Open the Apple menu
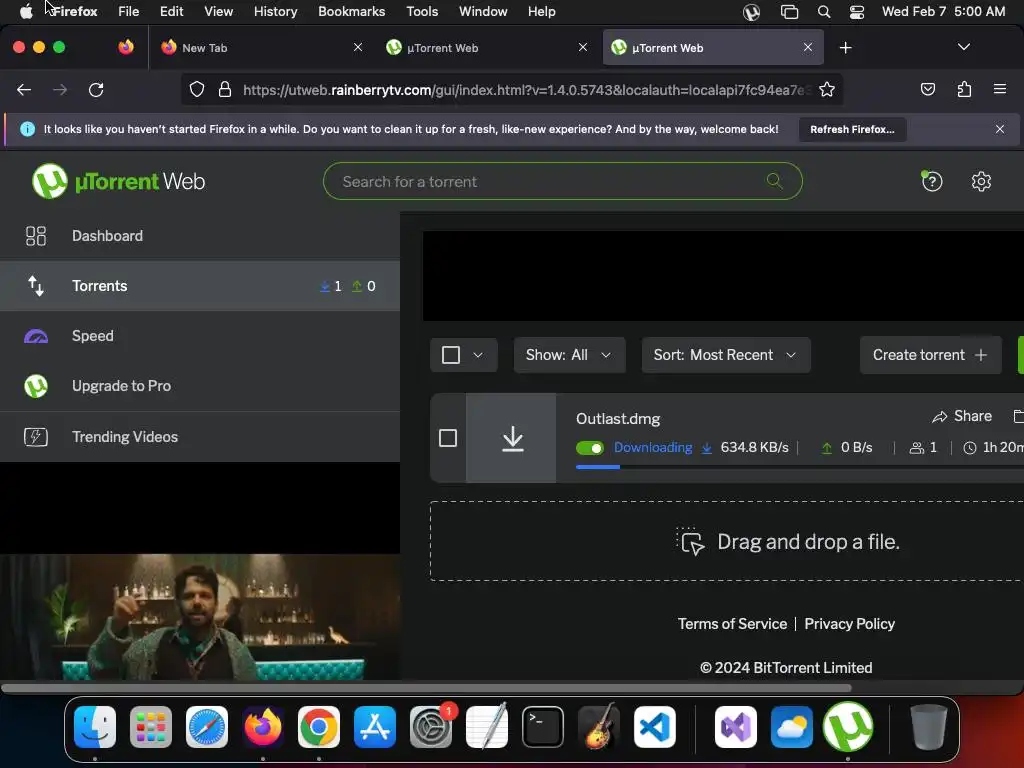Viewport: 1024px width, 768px height. [26, 11]
